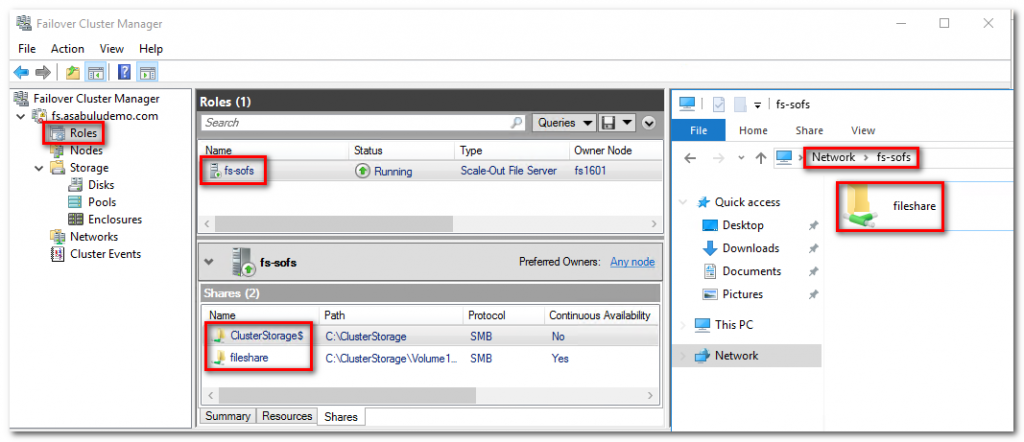Click the fs-sofs server icon in details header
Screen dimensions: 1024x442
(x=243, y=262)
